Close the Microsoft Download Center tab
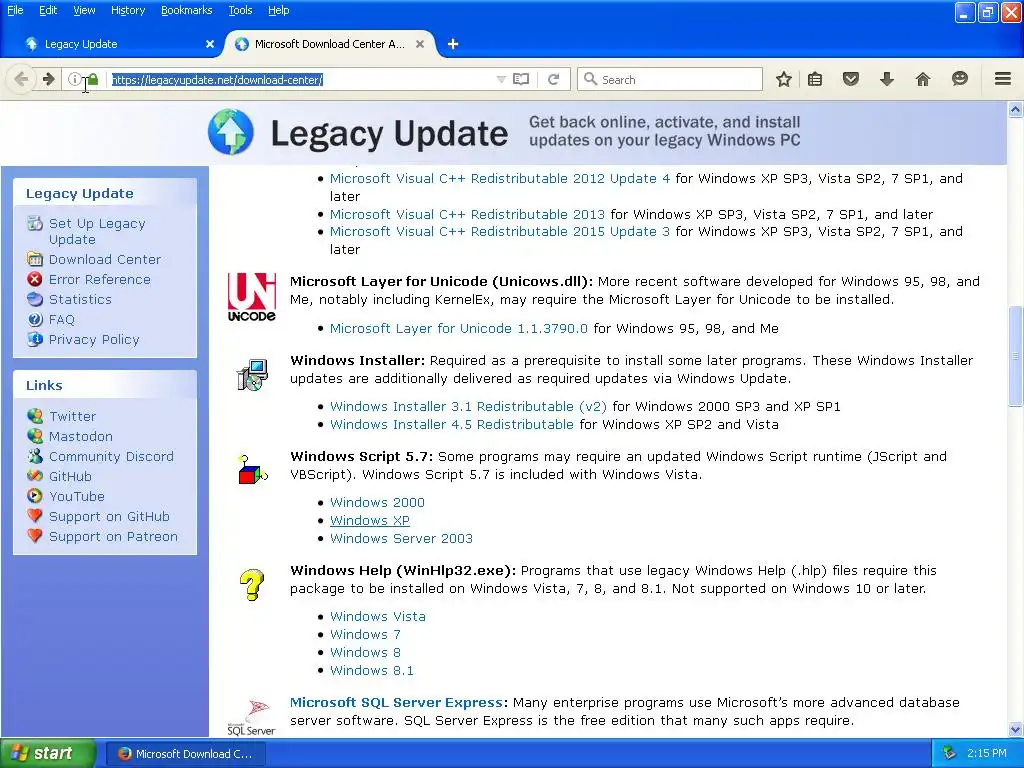Viewport: 1024px width, 768px height. (x=420, y=44)
